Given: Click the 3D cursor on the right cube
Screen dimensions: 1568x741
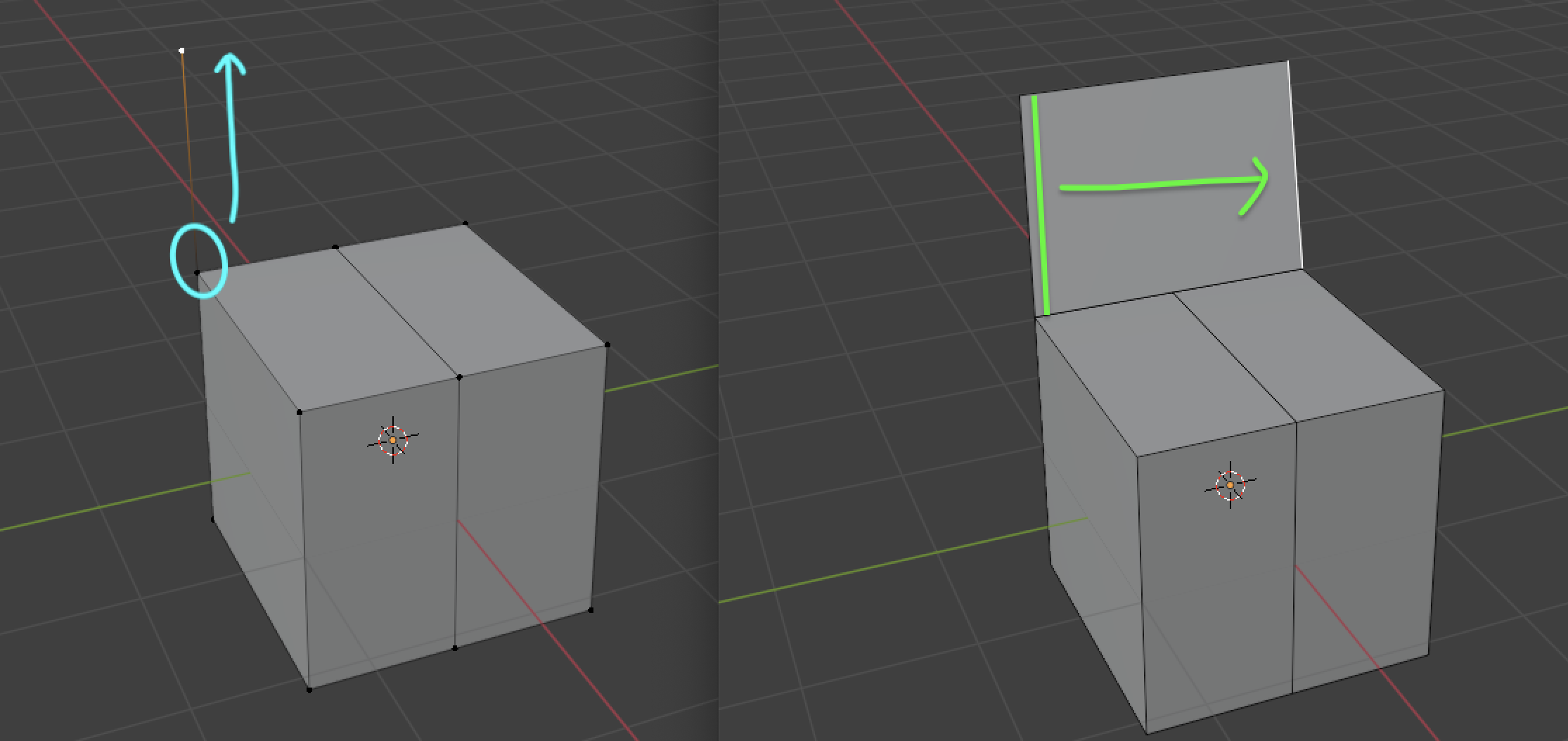Looking at the screenshot, I should click(1230, 485).
